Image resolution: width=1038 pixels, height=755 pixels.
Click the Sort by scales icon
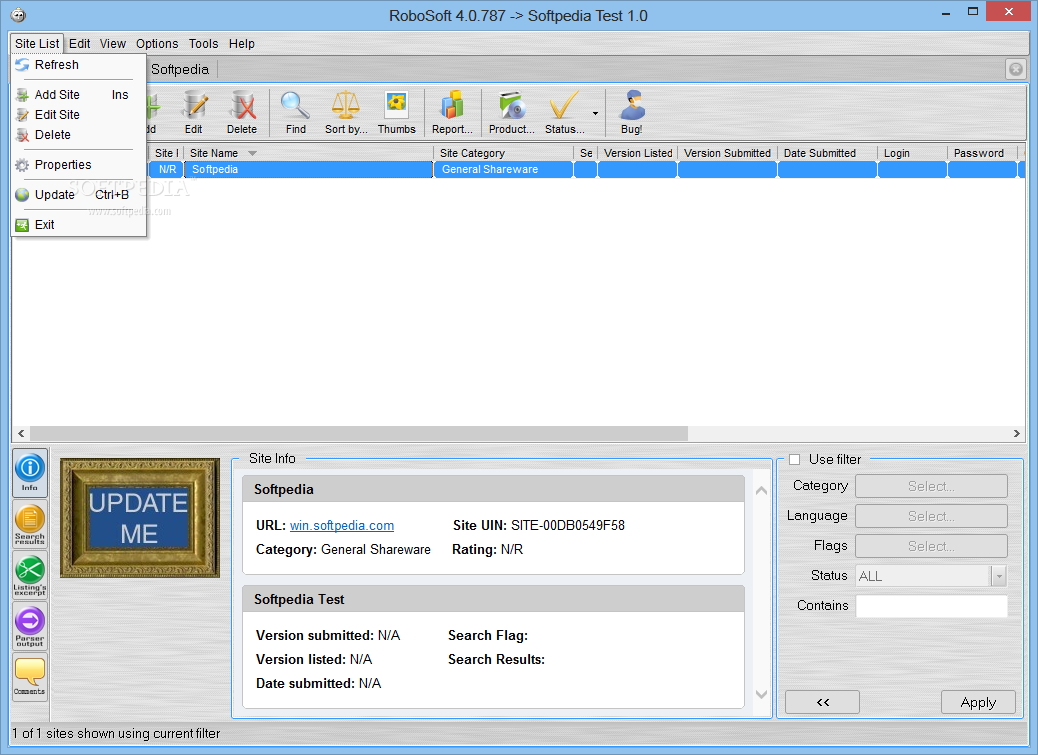click(x=346, y=112)
